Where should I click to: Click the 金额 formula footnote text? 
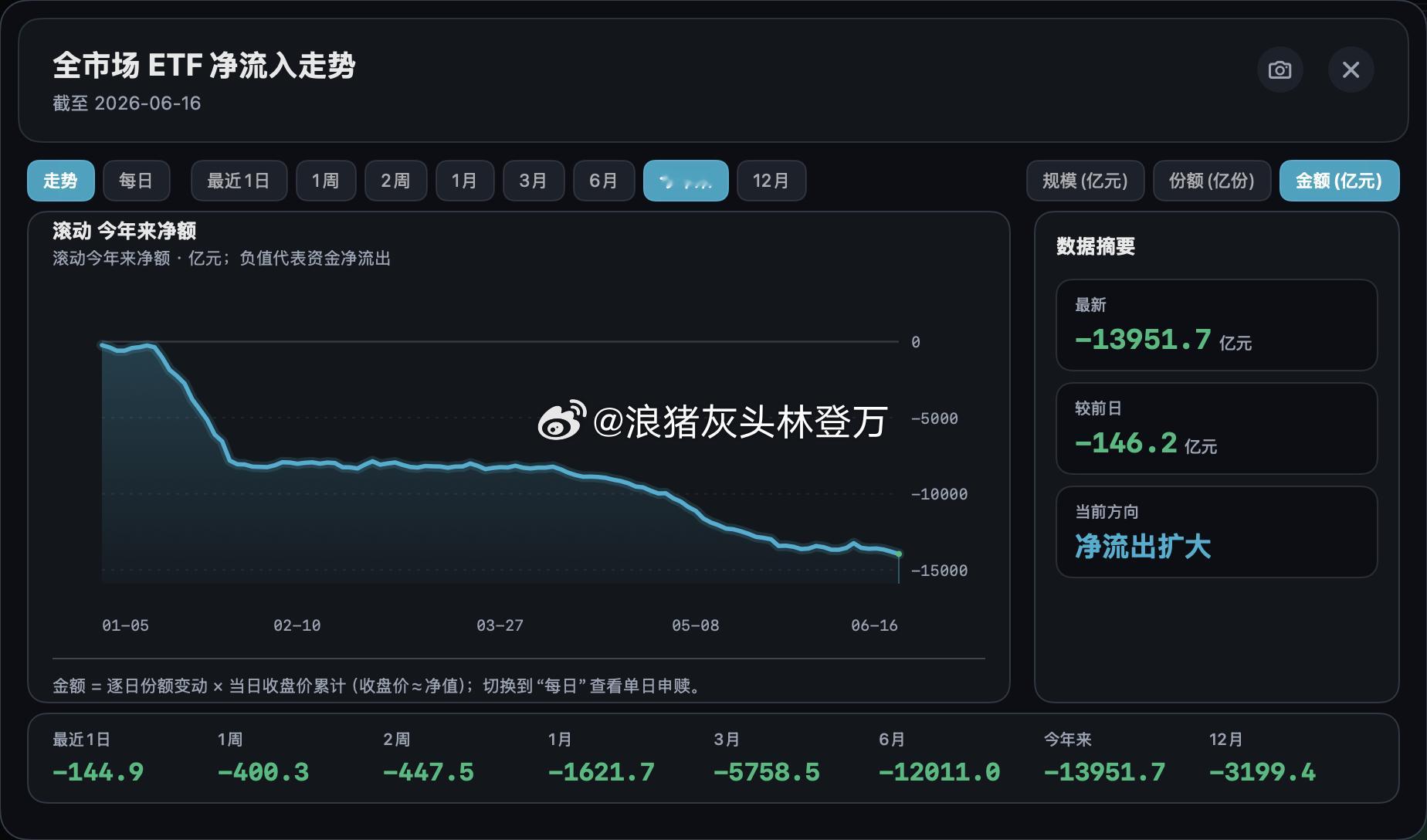[379, 686]
